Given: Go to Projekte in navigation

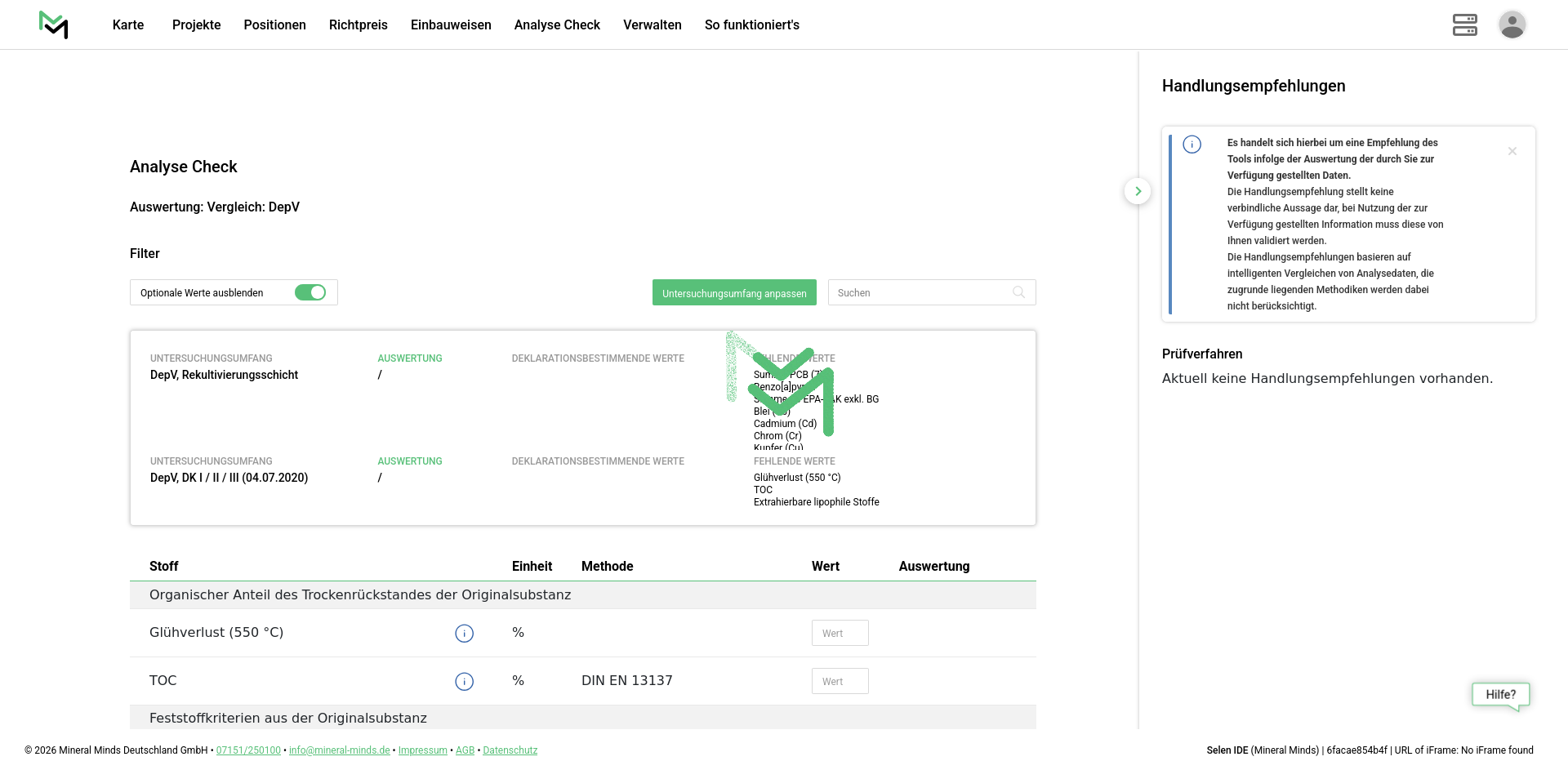Looking at the screenshot, I should tap(196, 24).
